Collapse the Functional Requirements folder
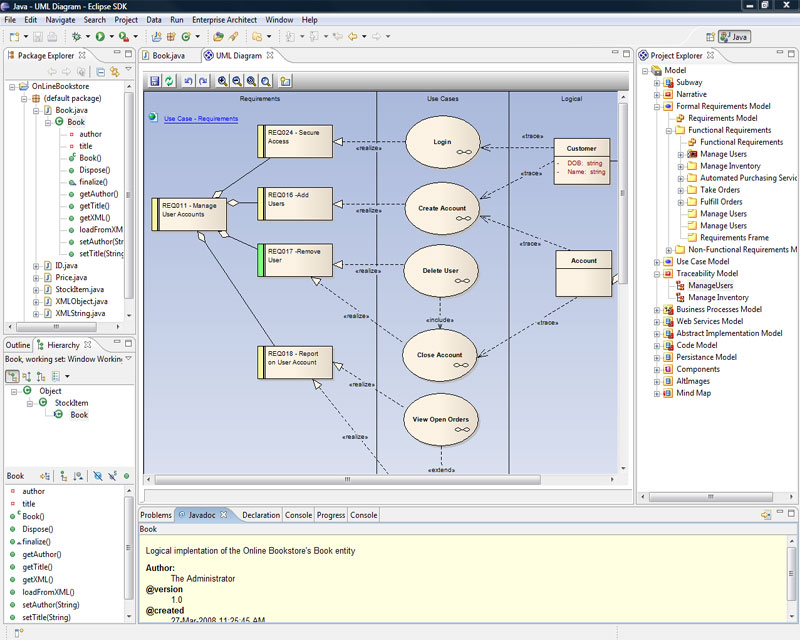Screen dimensions: 800x640 point(668,130)
